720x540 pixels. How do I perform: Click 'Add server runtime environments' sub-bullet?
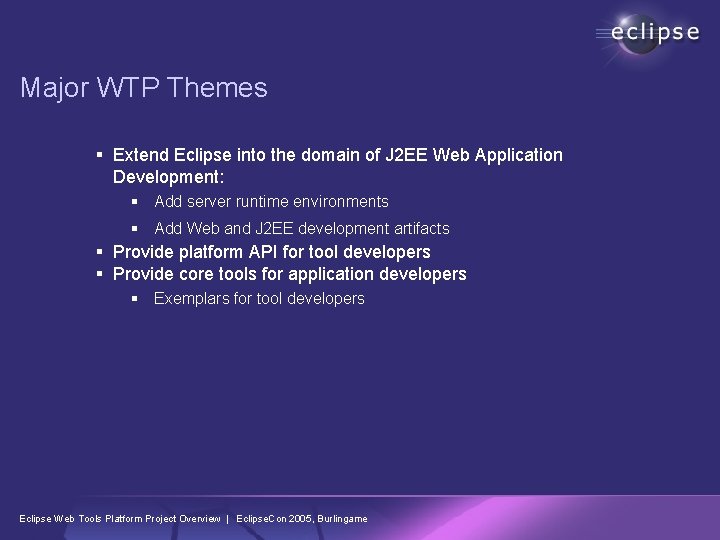pyautogui.click(x=271, y=201)
